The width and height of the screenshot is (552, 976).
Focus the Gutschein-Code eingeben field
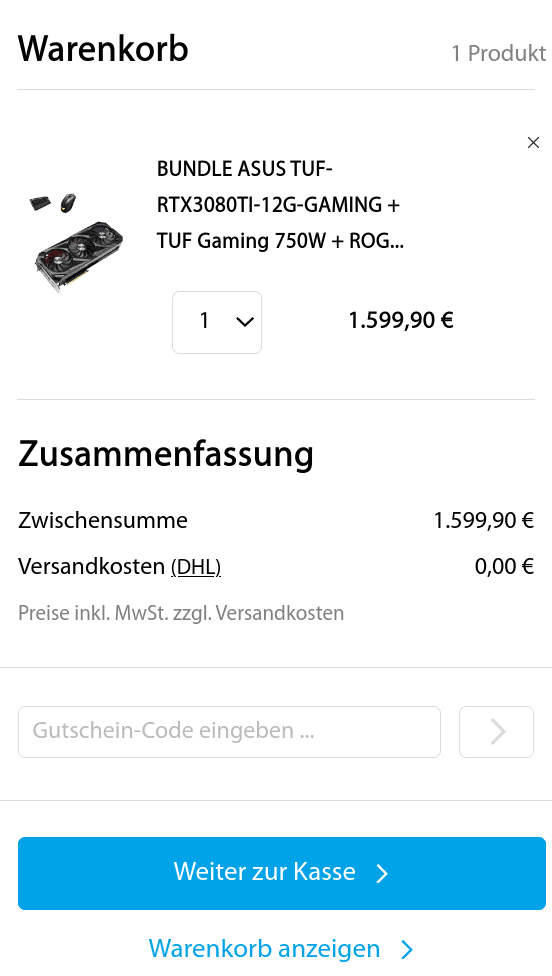pyautogui.click(x=229, y=731)
